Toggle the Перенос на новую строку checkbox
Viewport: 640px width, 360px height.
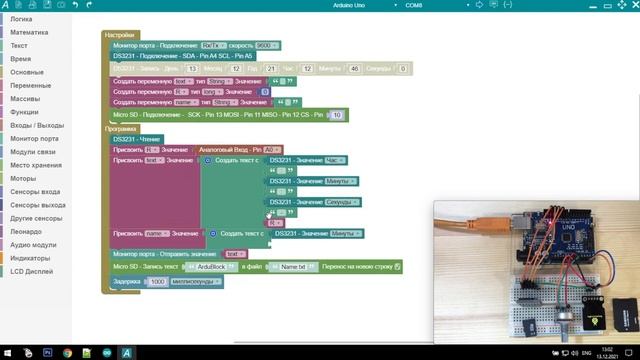click(397, 267)
